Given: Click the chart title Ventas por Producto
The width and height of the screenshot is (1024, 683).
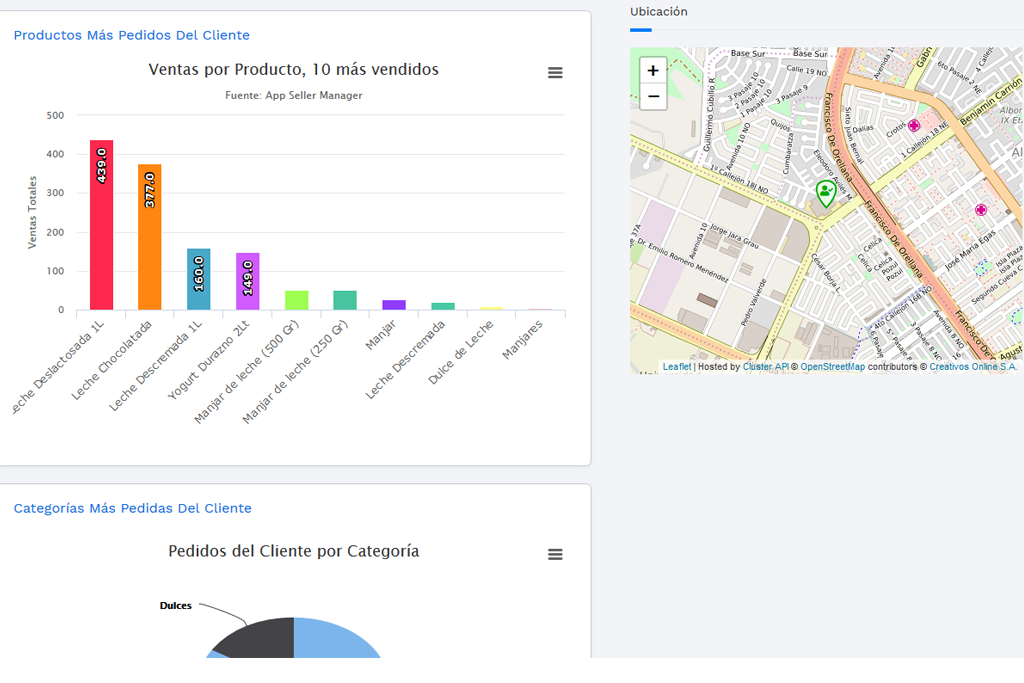Looking at the screenshot, I should pyautogui.click(x=293, y=69).
